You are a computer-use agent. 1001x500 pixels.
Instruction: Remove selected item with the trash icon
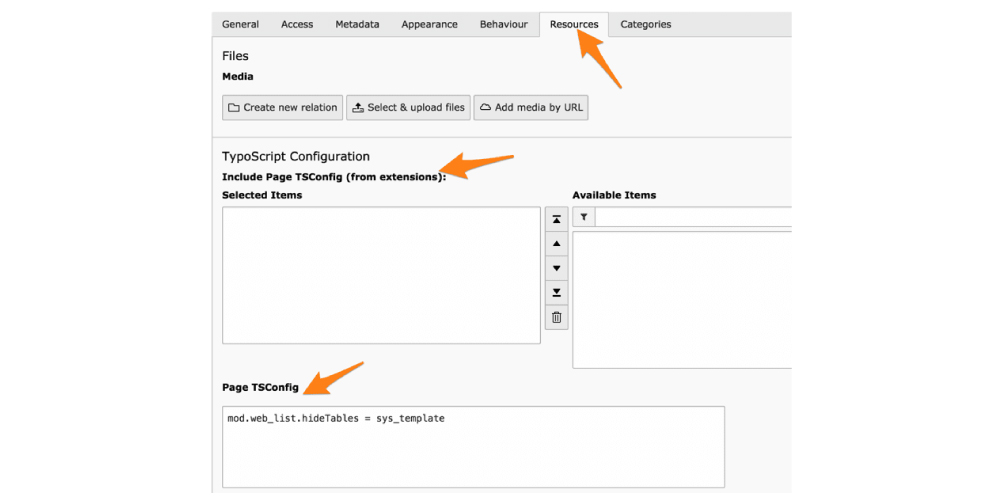557,318
